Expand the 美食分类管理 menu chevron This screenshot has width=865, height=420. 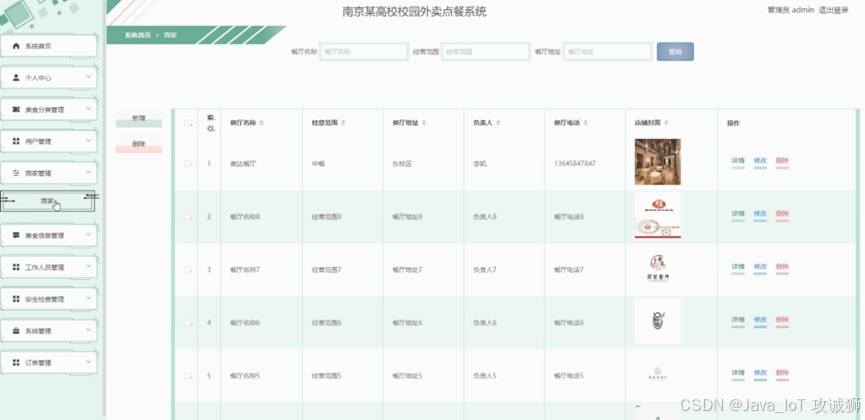88,109
